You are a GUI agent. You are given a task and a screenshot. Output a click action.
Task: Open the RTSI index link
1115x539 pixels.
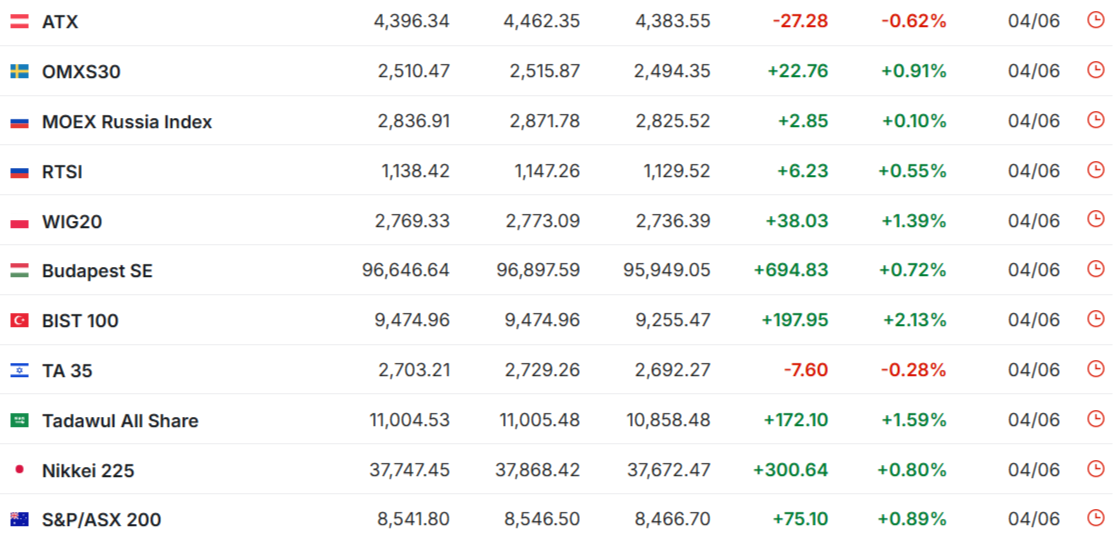pos(62,171)
